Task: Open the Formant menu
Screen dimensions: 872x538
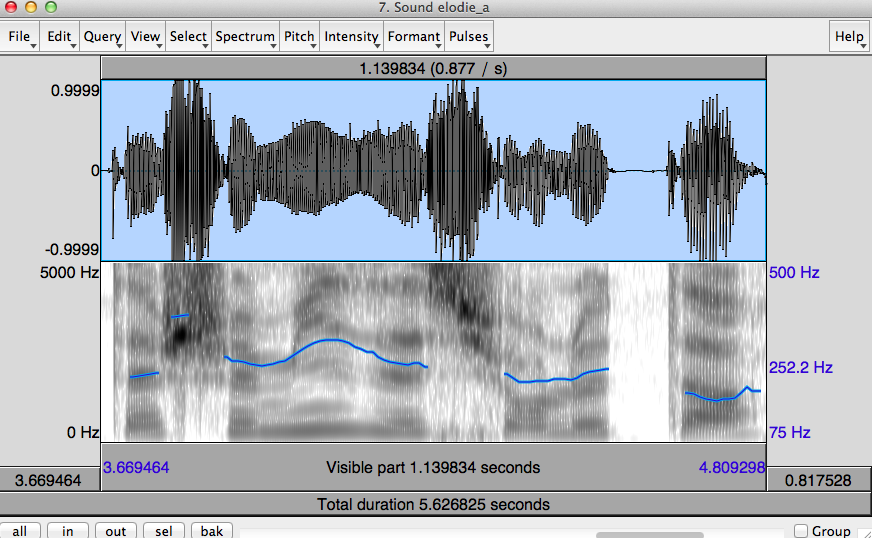Action: click(x=414, y=37)
